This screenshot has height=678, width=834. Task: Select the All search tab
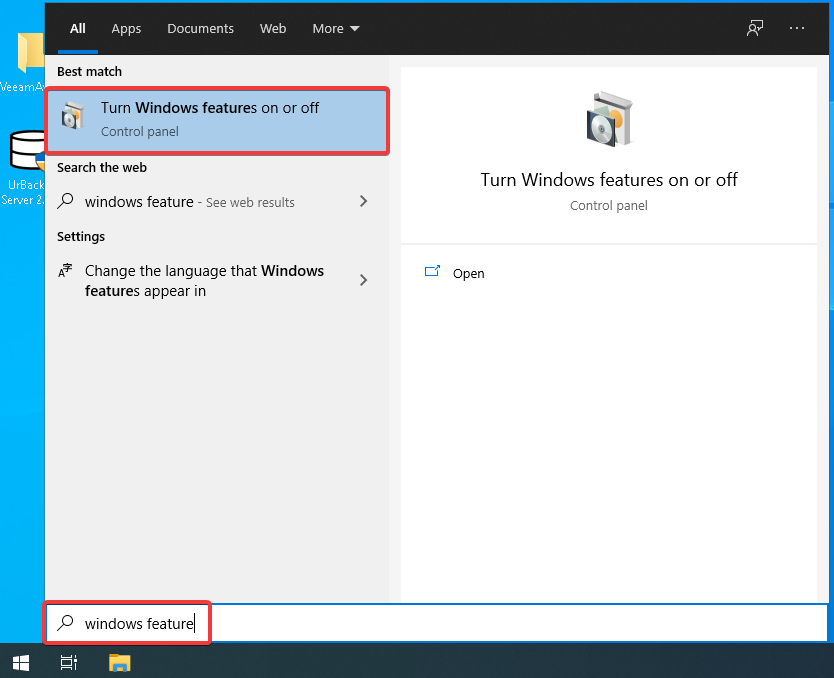point(78,28)
